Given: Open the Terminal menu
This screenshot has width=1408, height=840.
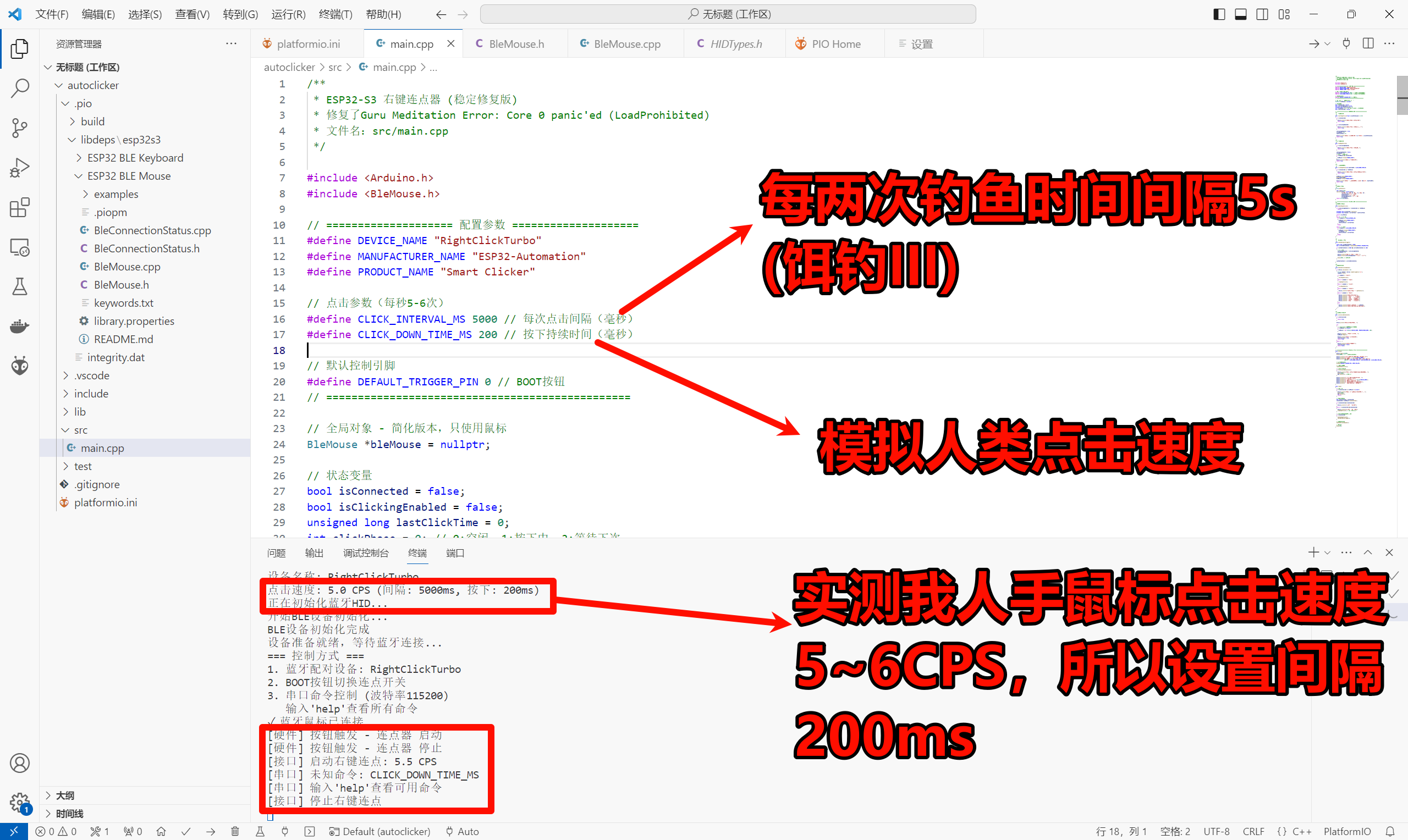Looking at the screenshot, I should [x=335, y=14].
